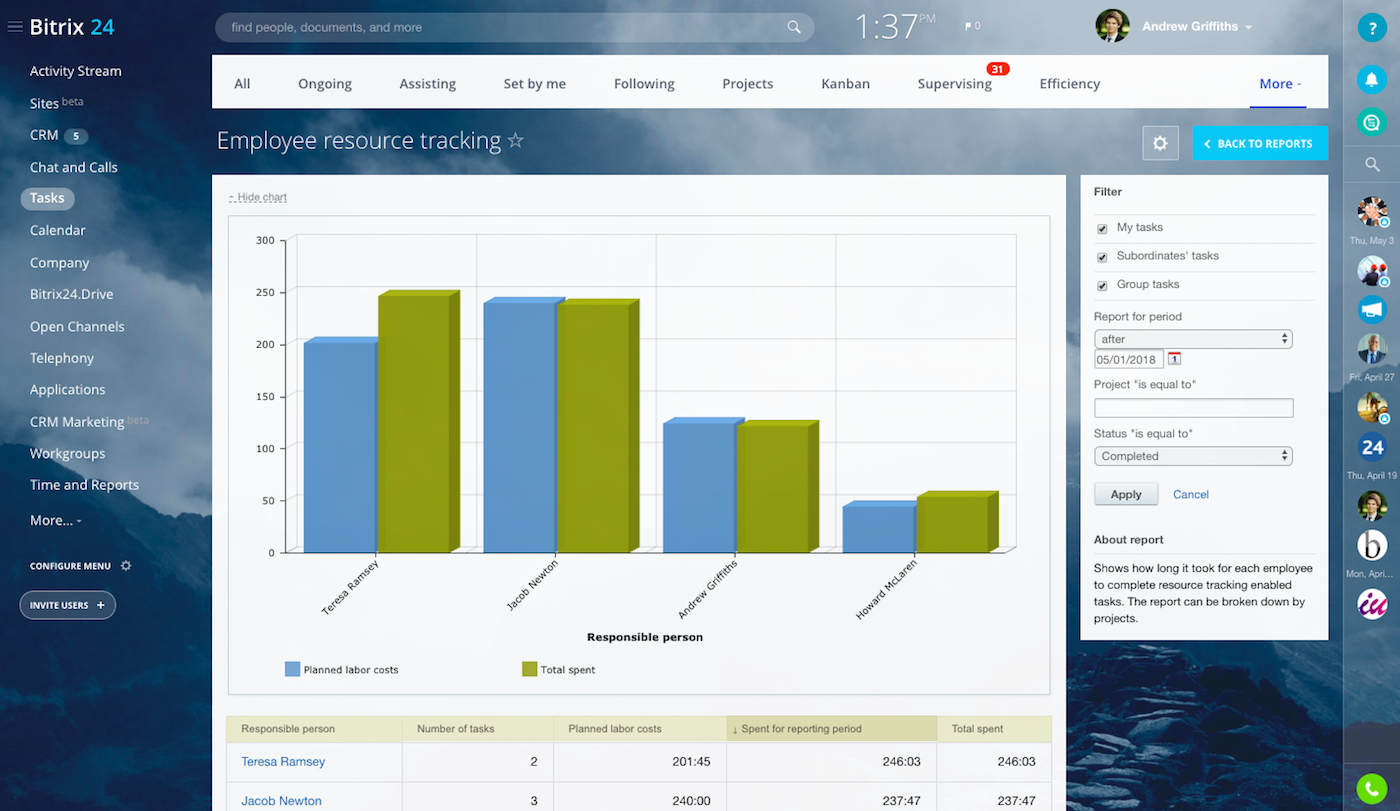The width and height of the screenshot is (1400, 811).
Task: Collapse chart via Hide chart link
Action: [x=259, y=197]
